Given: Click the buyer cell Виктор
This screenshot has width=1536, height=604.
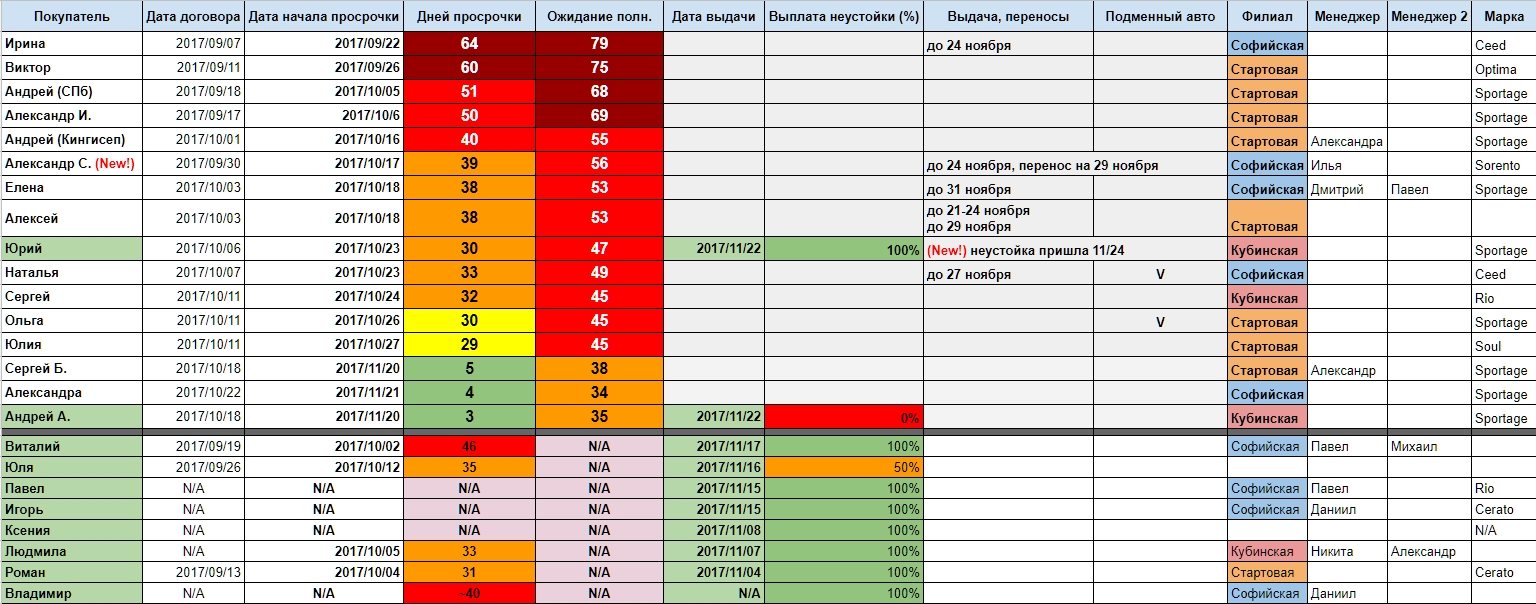Looking at the screenshot, I should pos(70,68).
